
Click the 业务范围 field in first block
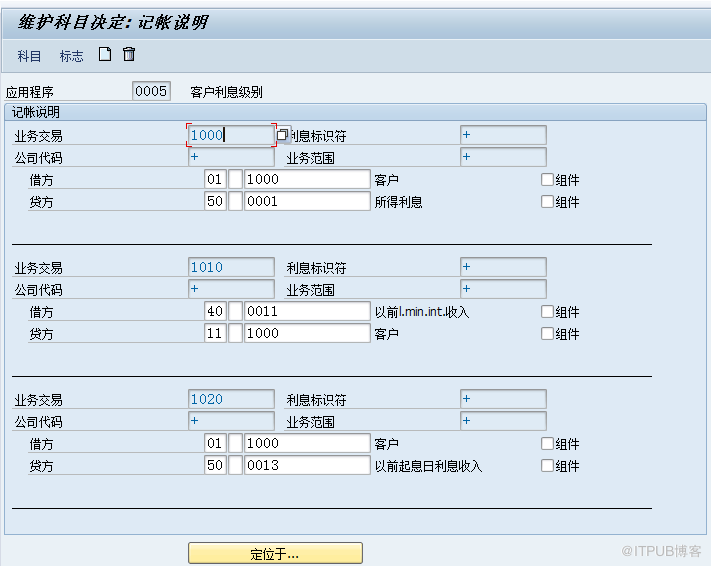(503, 157)
